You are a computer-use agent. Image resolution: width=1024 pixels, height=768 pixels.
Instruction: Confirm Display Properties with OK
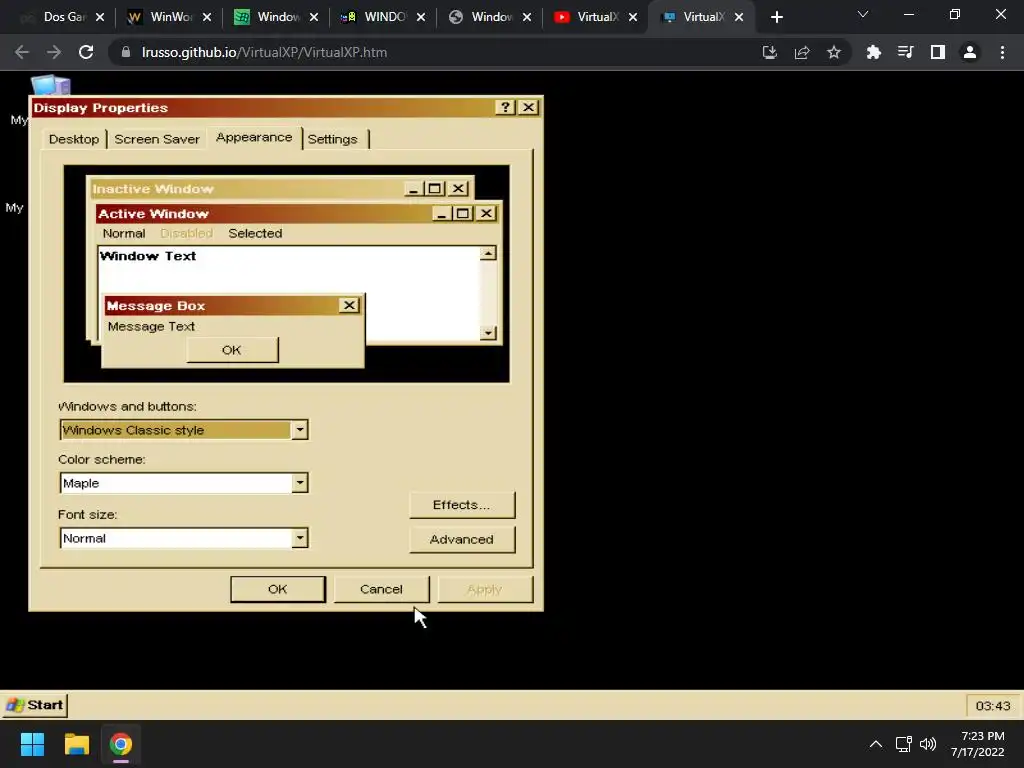click(278, 589)
